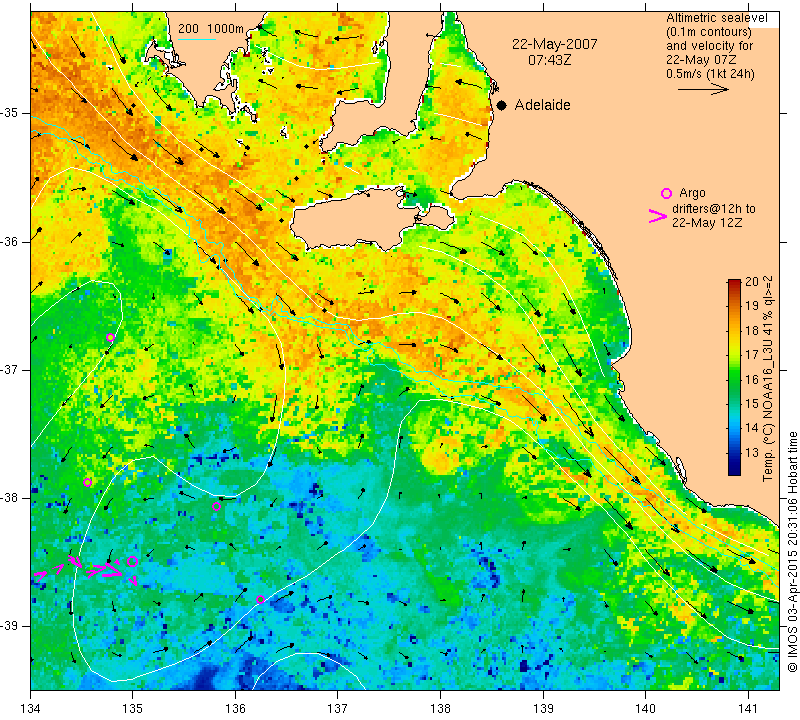Click the date label 22-May-2007
Image resolution: width=800 pixels, height=720 pixels.
555,44
